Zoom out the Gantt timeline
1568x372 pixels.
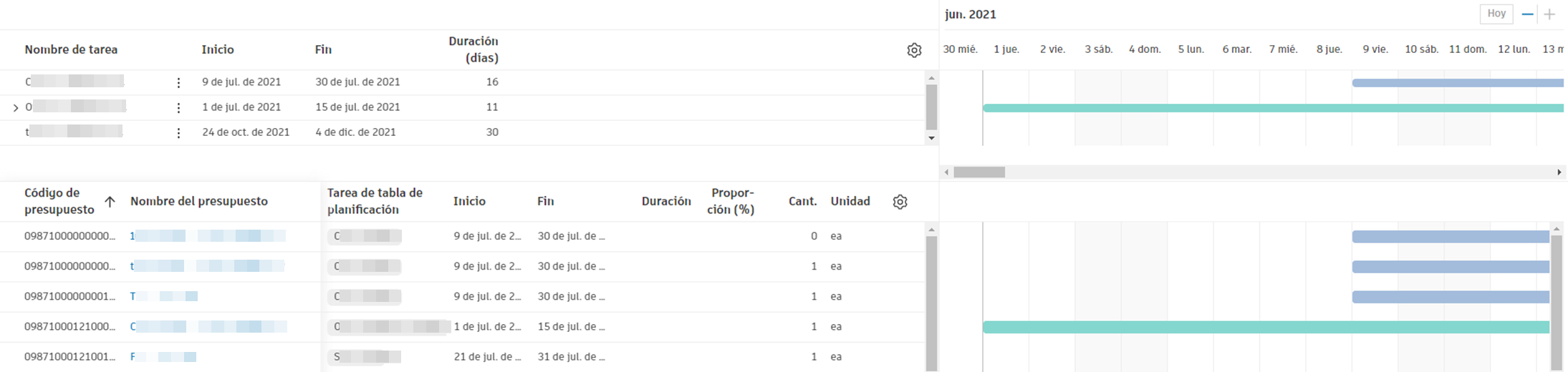pyautogui.click(x=1527, y=14)
